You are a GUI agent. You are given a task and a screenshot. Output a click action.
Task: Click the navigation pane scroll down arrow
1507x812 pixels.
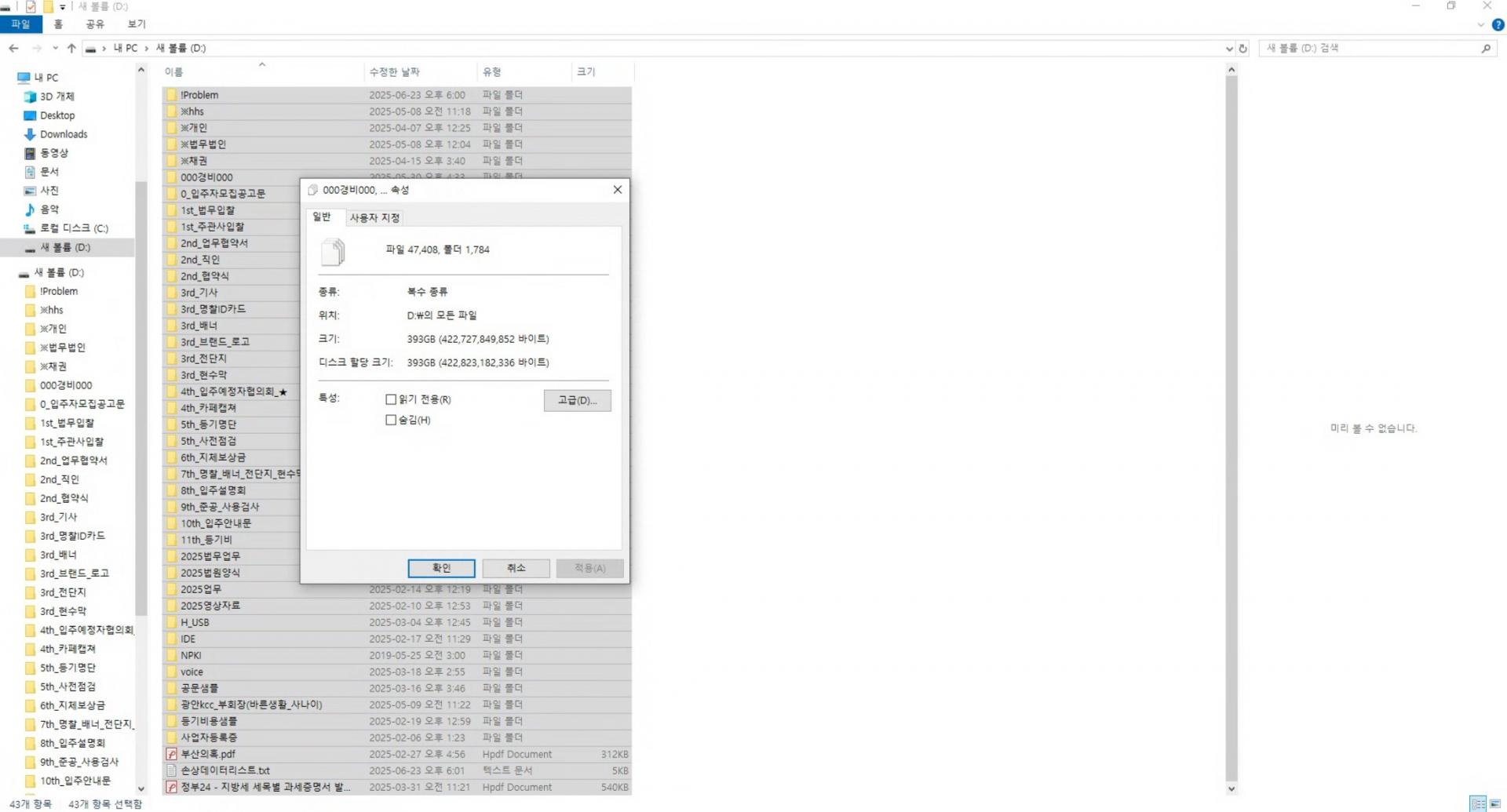click(141, 789)
